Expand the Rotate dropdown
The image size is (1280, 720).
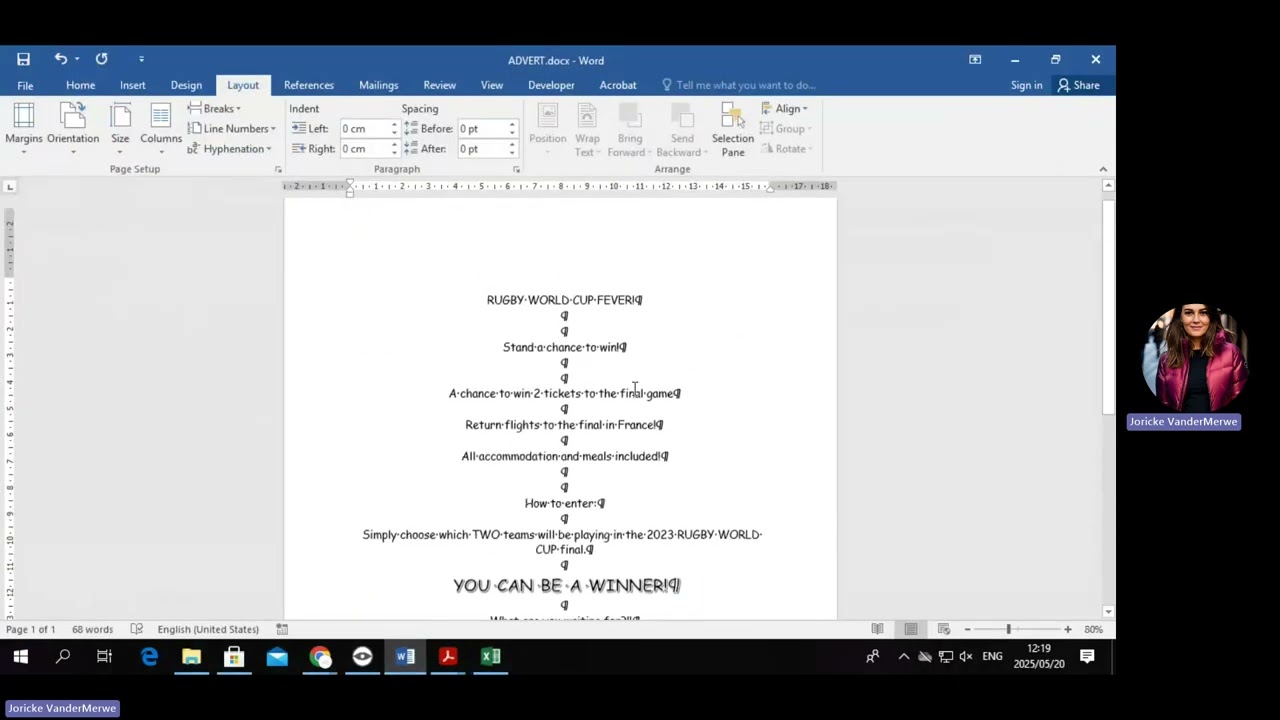(786, 148)
